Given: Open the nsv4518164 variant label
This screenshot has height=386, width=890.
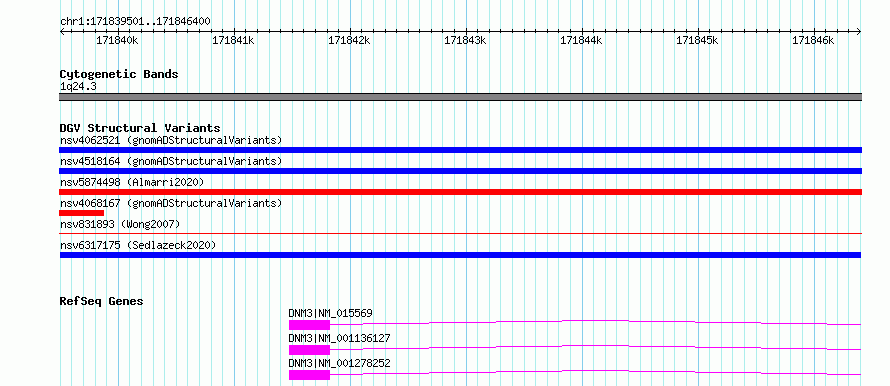Looking at the screenshot, I should [171, 161].
